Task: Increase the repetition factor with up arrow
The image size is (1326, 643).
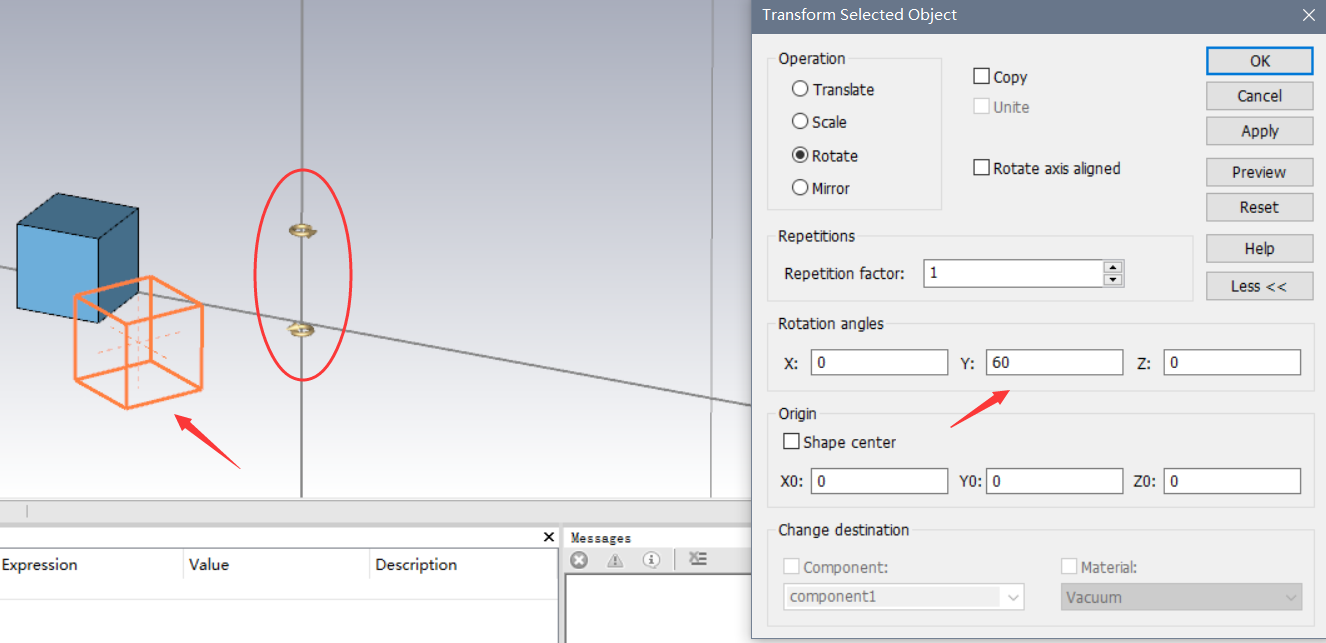Action: 1113,267
